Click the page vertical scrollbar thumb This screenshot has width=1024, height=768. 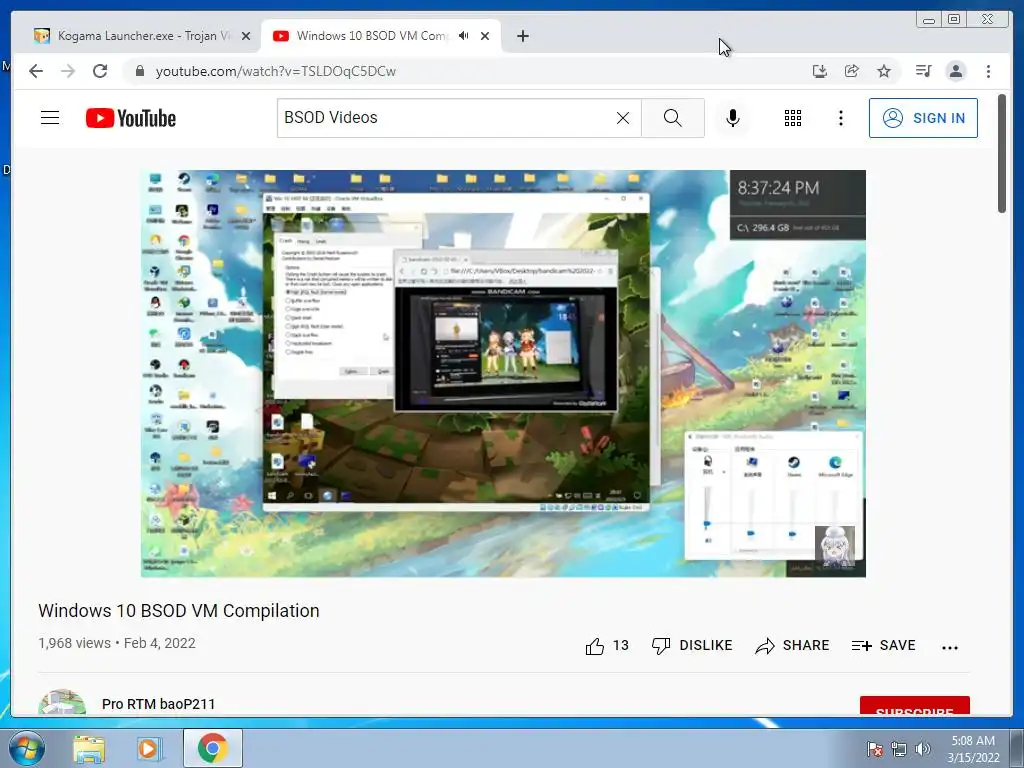(1002, 153)
